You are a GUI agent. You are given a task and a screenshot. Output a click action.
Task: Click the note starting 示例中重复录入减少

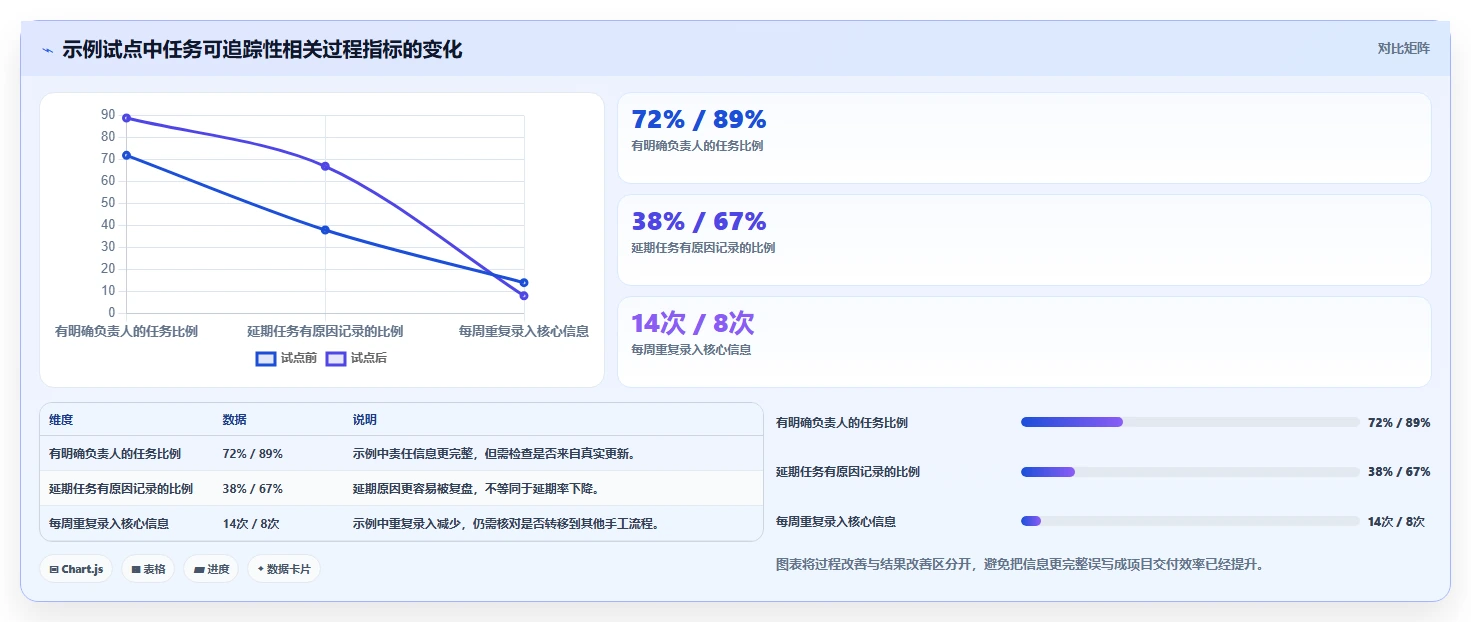tap(506, 524)
